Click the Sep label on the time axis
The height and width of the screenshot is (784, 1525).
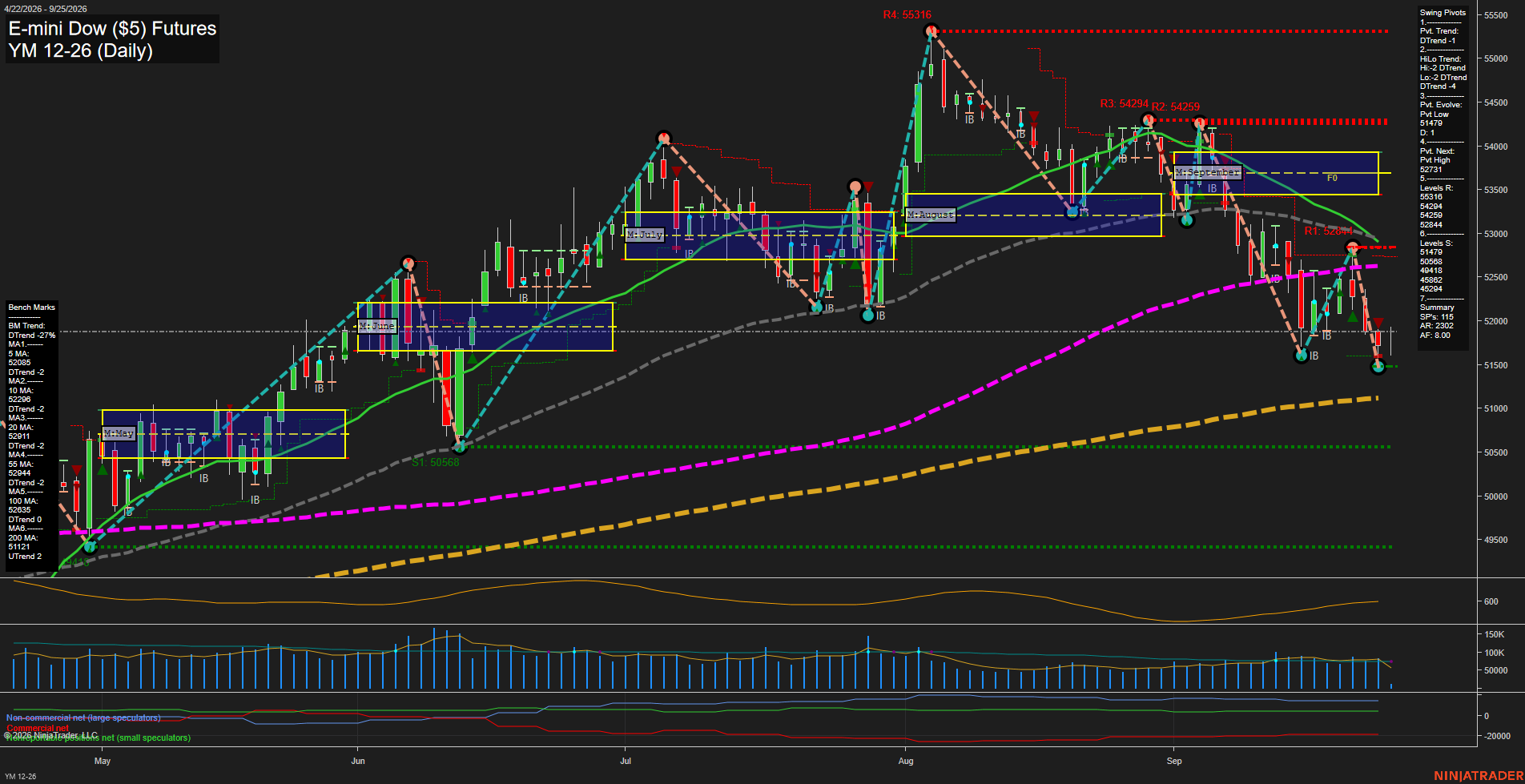tap(1174, 761)
